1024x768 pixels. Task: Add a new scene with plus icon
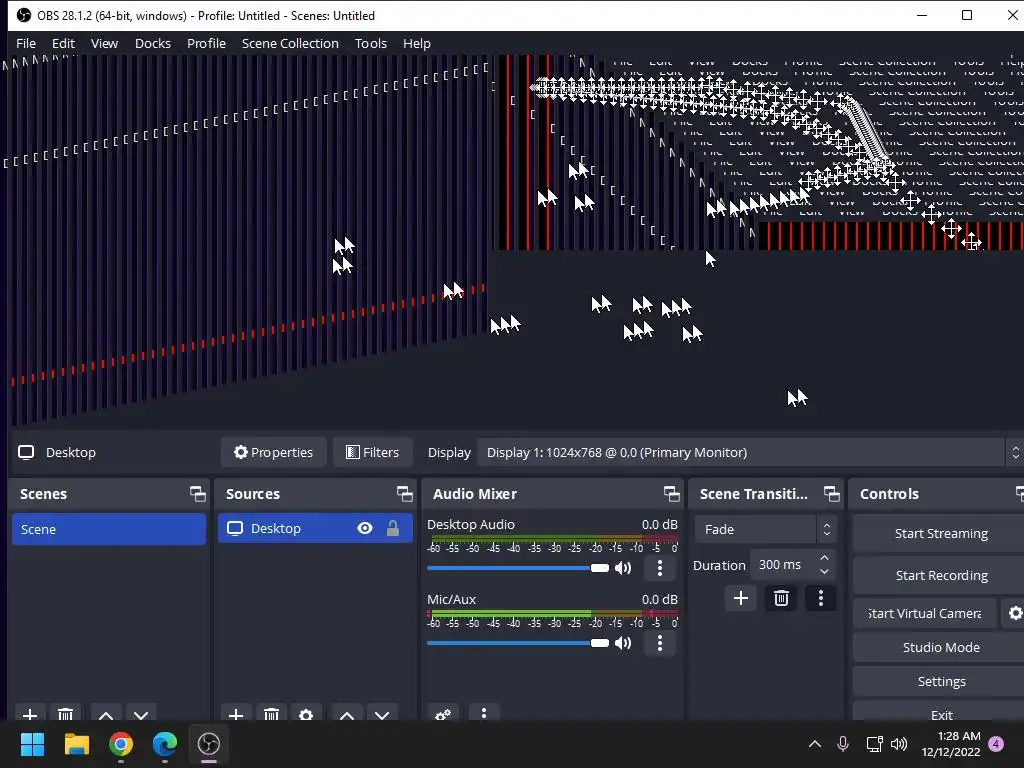29,714
